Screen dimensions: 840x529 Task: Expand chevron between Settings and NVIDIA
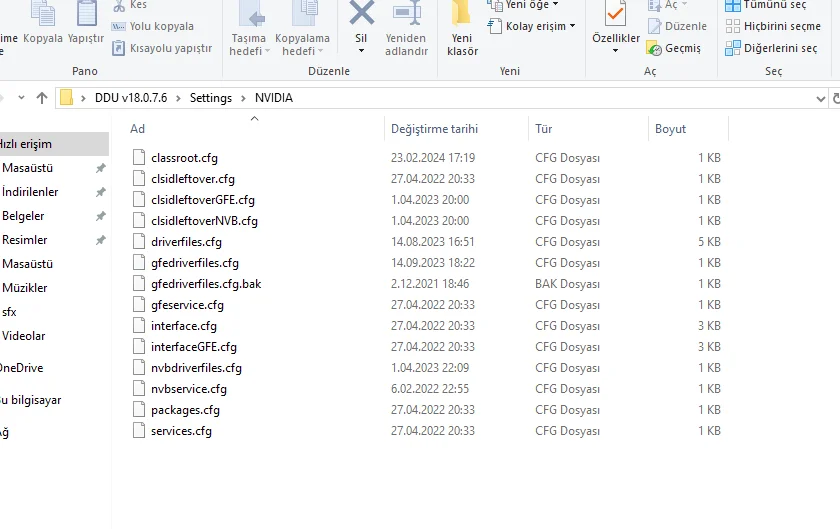(x=243, y=98)
